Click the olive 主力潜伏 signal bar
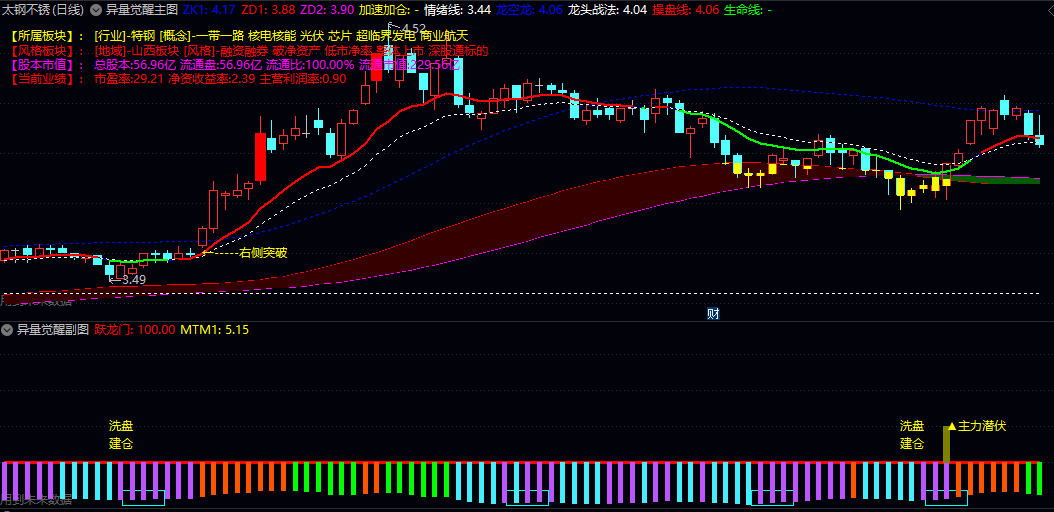Viewport: 1054px width, 512px height. tap(946, 444)
